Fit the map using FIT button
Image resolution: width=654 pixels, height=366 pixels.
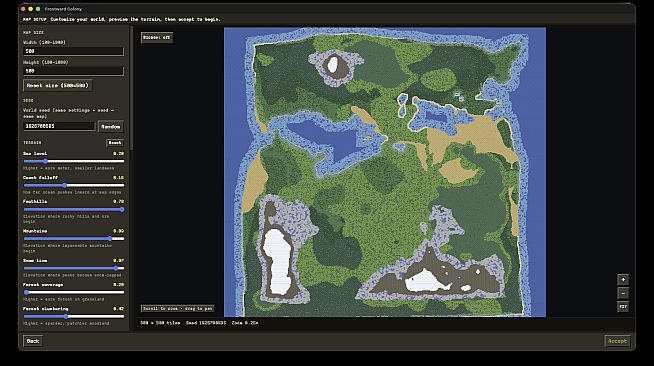(x=623, y=307)
